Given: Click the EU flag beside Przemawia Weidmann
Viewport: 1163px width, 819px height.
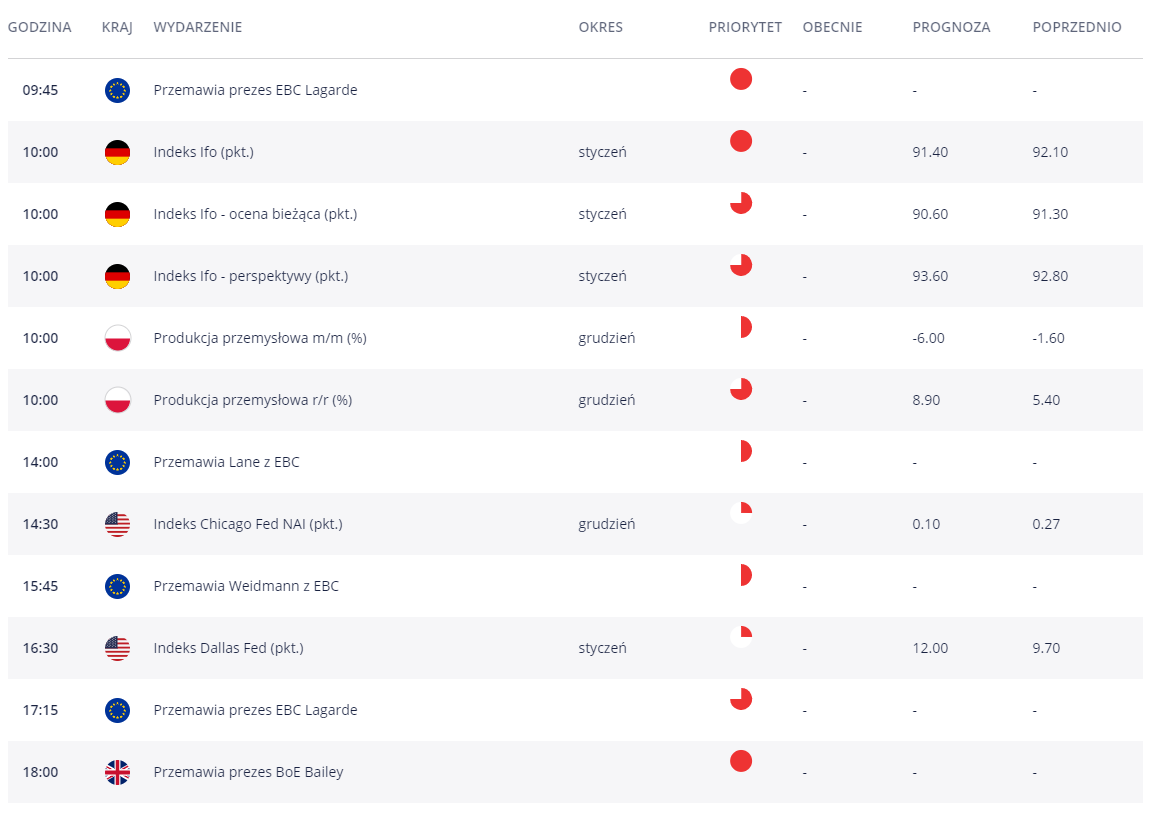Looking at the screenshot, I should click(x=117, y=586).
